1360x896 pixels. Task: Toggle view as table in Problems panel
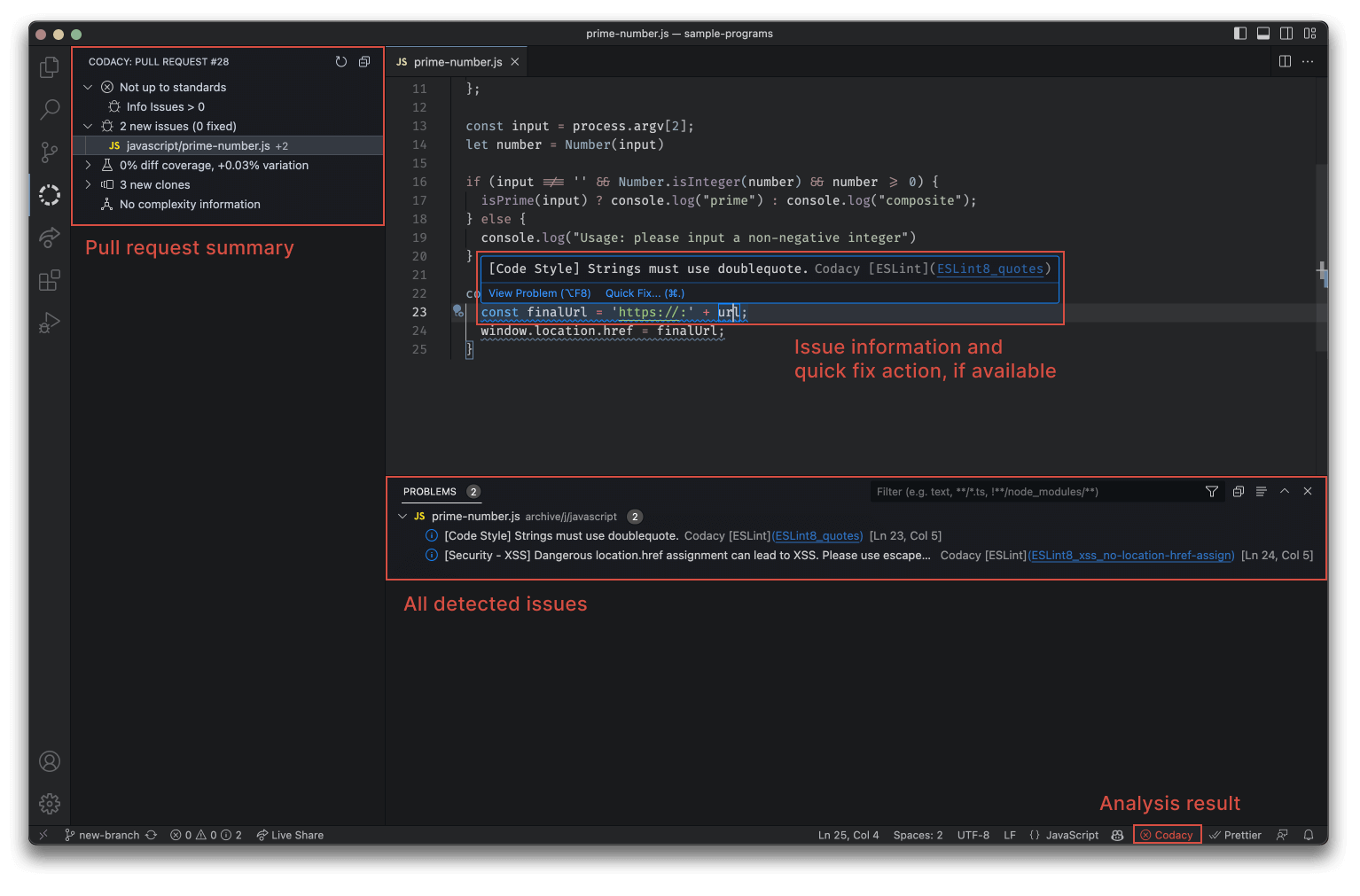pos(1261,492)
